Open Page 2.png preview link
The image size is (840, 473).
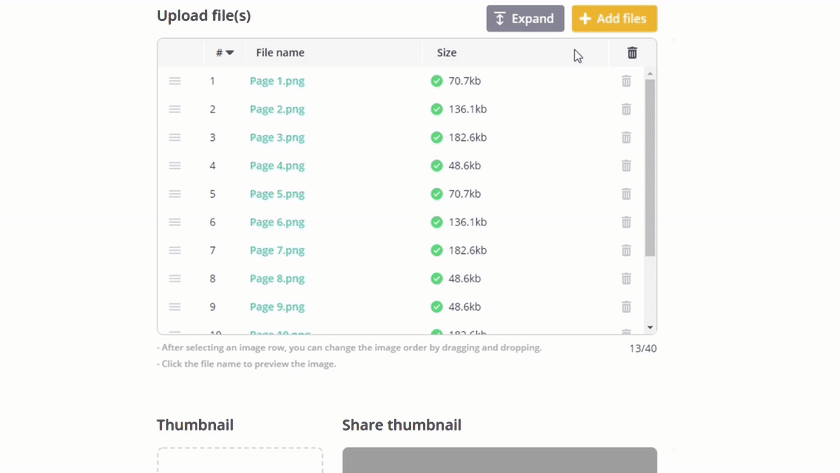click(277, 109)
